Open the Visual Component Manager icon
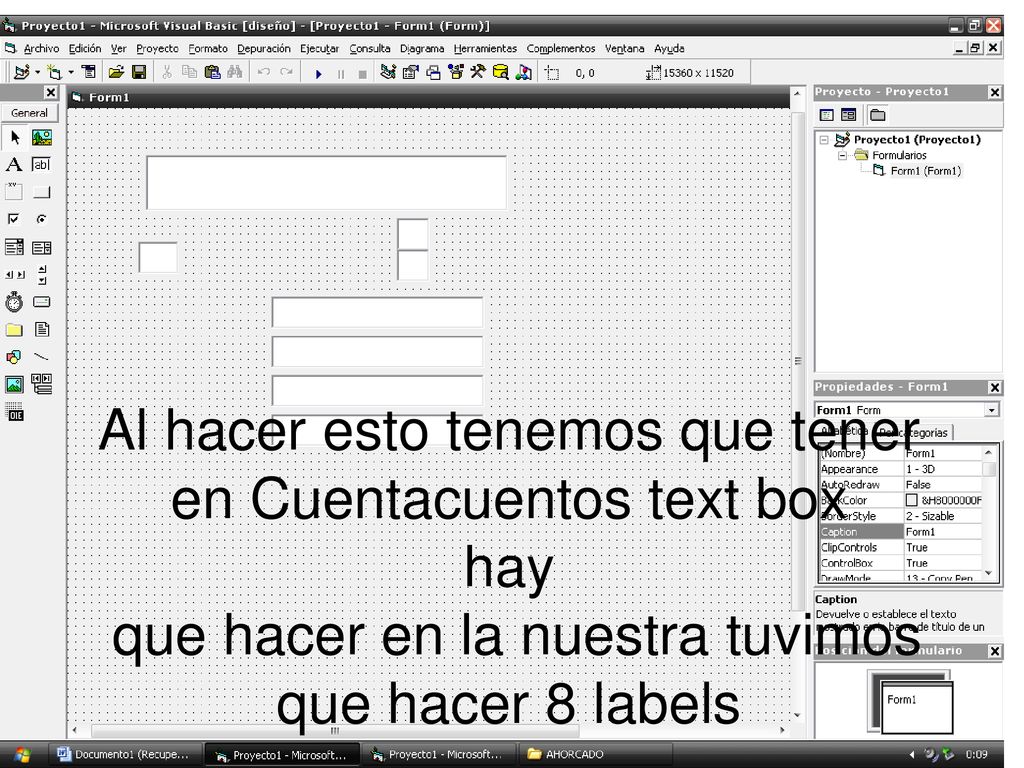 [524, 72]
